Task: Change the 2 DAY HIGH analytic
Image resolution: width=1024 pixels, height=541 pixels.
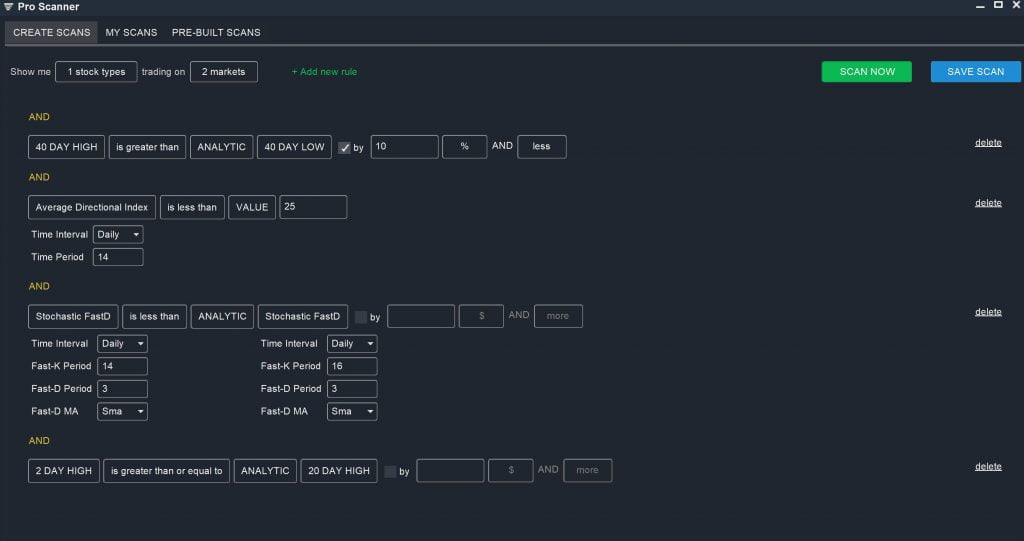Action: pos(63,470)
